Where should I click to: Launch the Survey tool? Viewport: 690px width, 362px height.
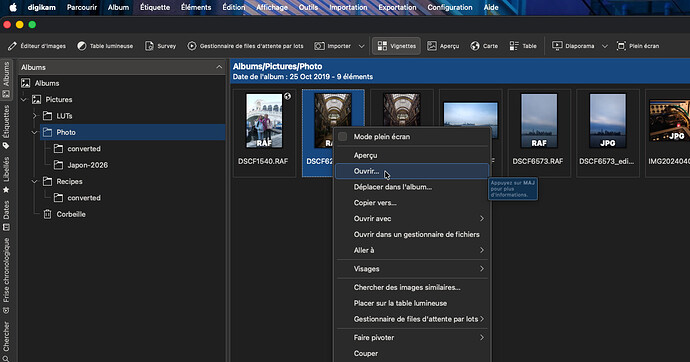pos(161,46)
